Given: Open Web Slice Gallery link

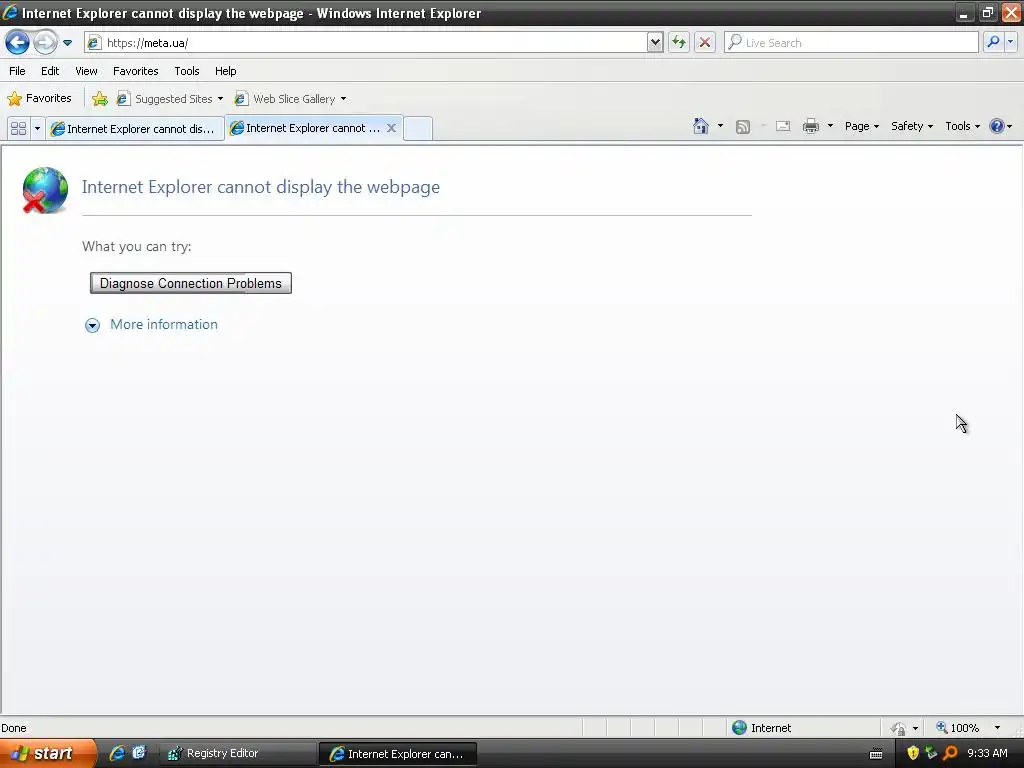Looking at the screenshot, I should tap(290, 99).
